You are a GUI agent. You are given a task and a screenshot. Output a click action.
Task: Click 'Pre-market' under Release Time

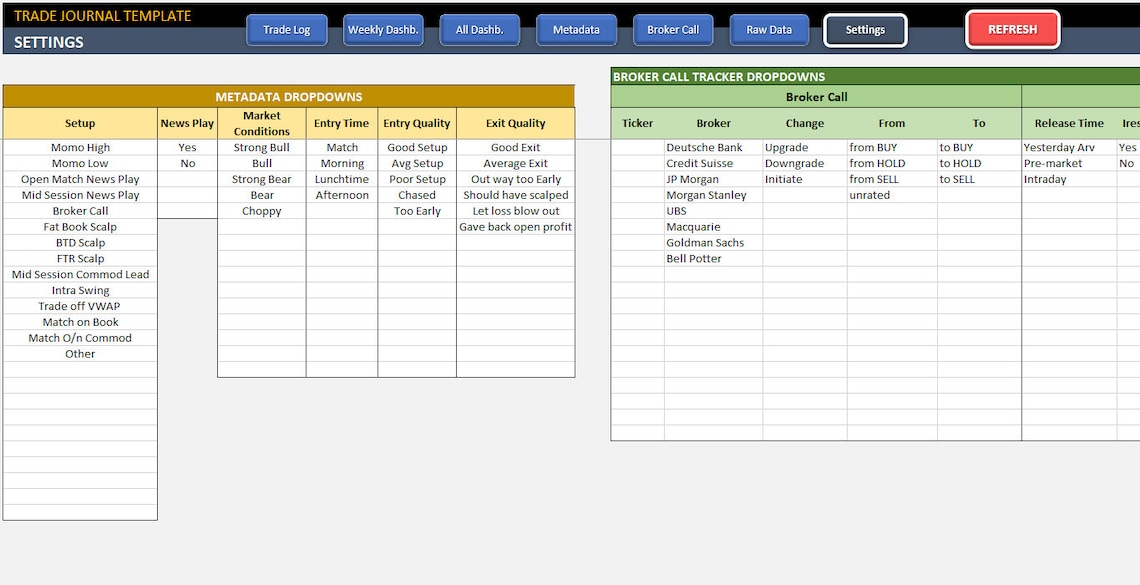point(1053,163)
